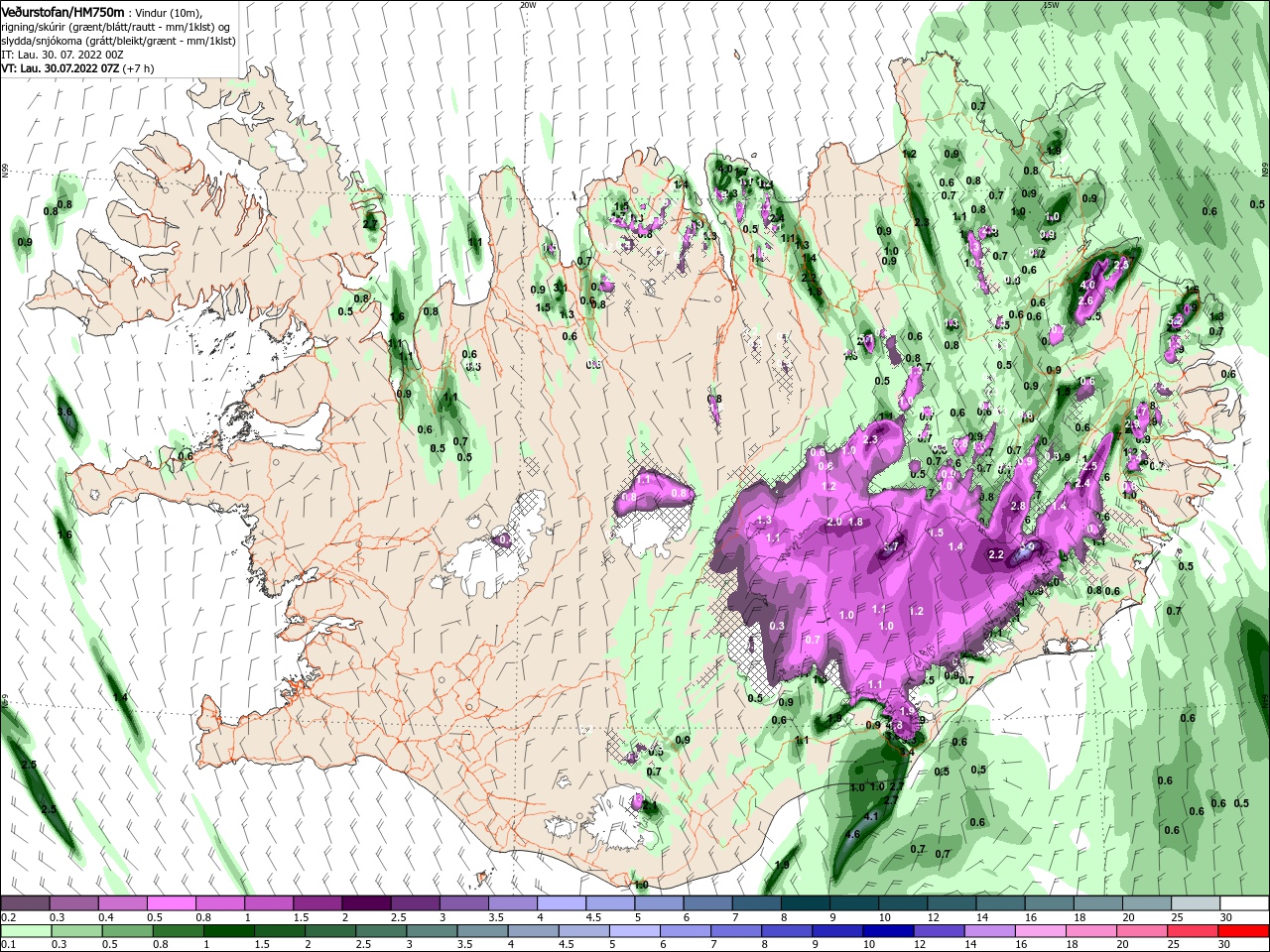Click the 15W longitude label
1270x952 pixels.
pos(1051,5)
